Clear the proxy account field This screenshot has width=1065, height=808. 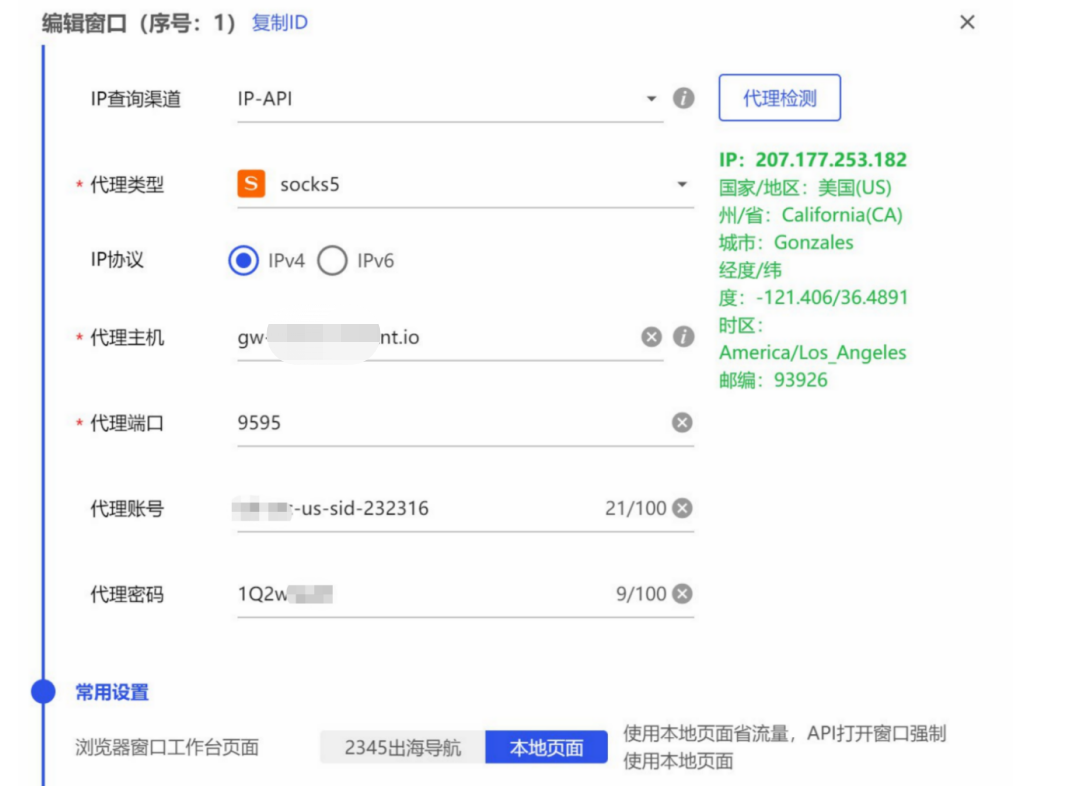tap(682, 508)
